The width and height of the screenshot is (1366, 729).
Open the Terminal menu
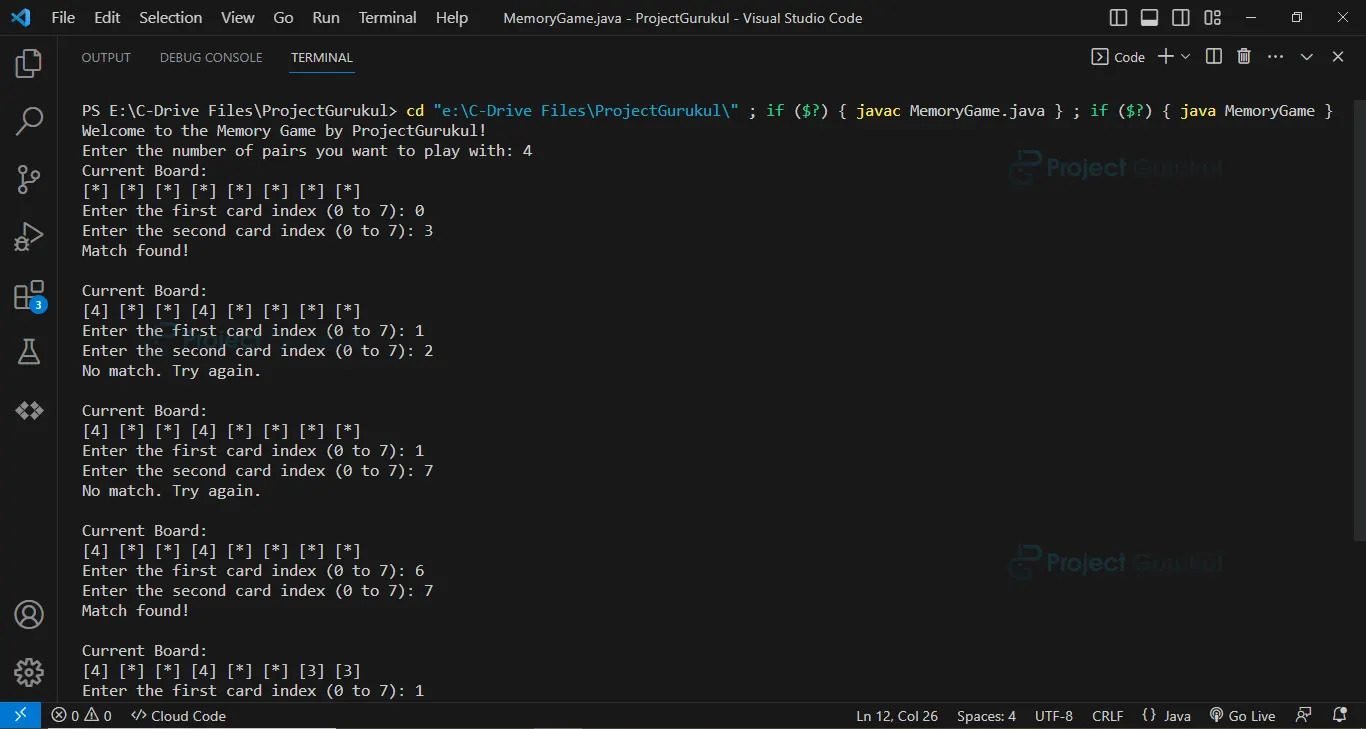pyautogui.click(x=388, y=18)
